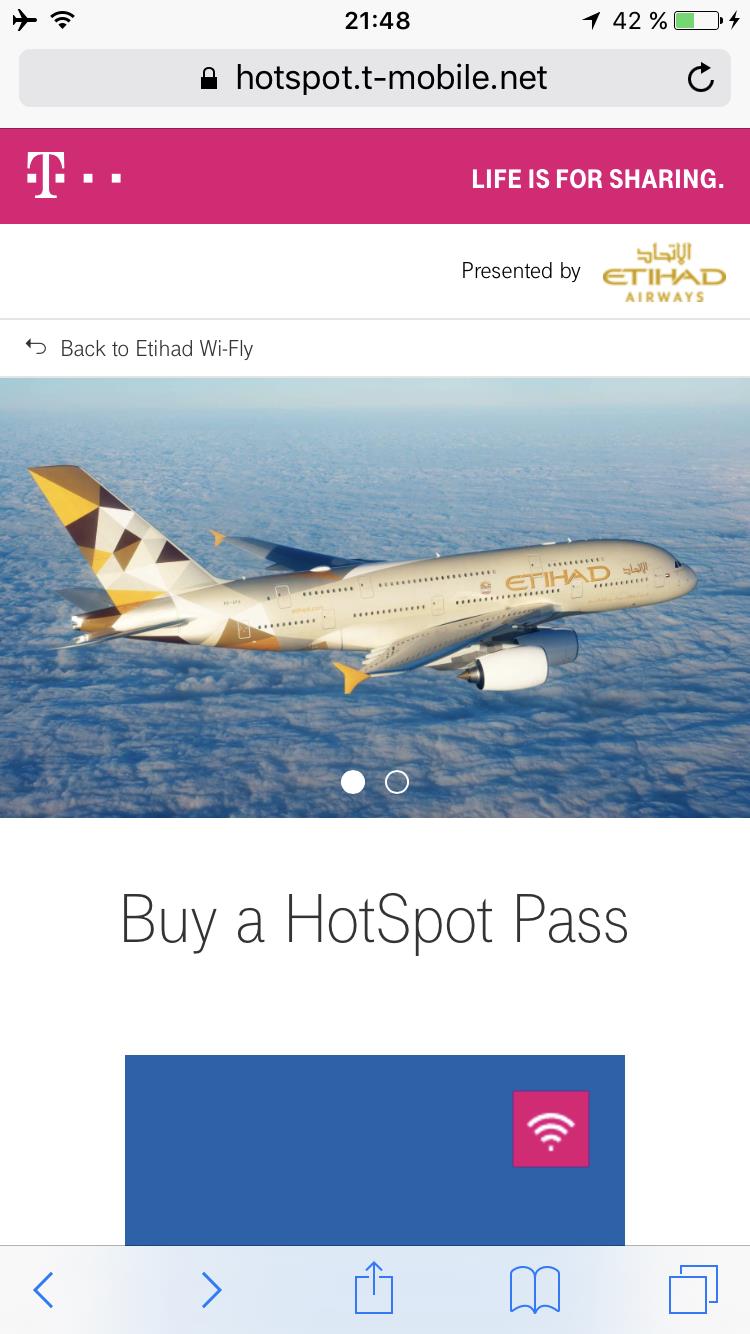The height and width of the screenshot is (1334, 750).
Task: Tap the Etihad airplane banner image
Action: (375, 598)
